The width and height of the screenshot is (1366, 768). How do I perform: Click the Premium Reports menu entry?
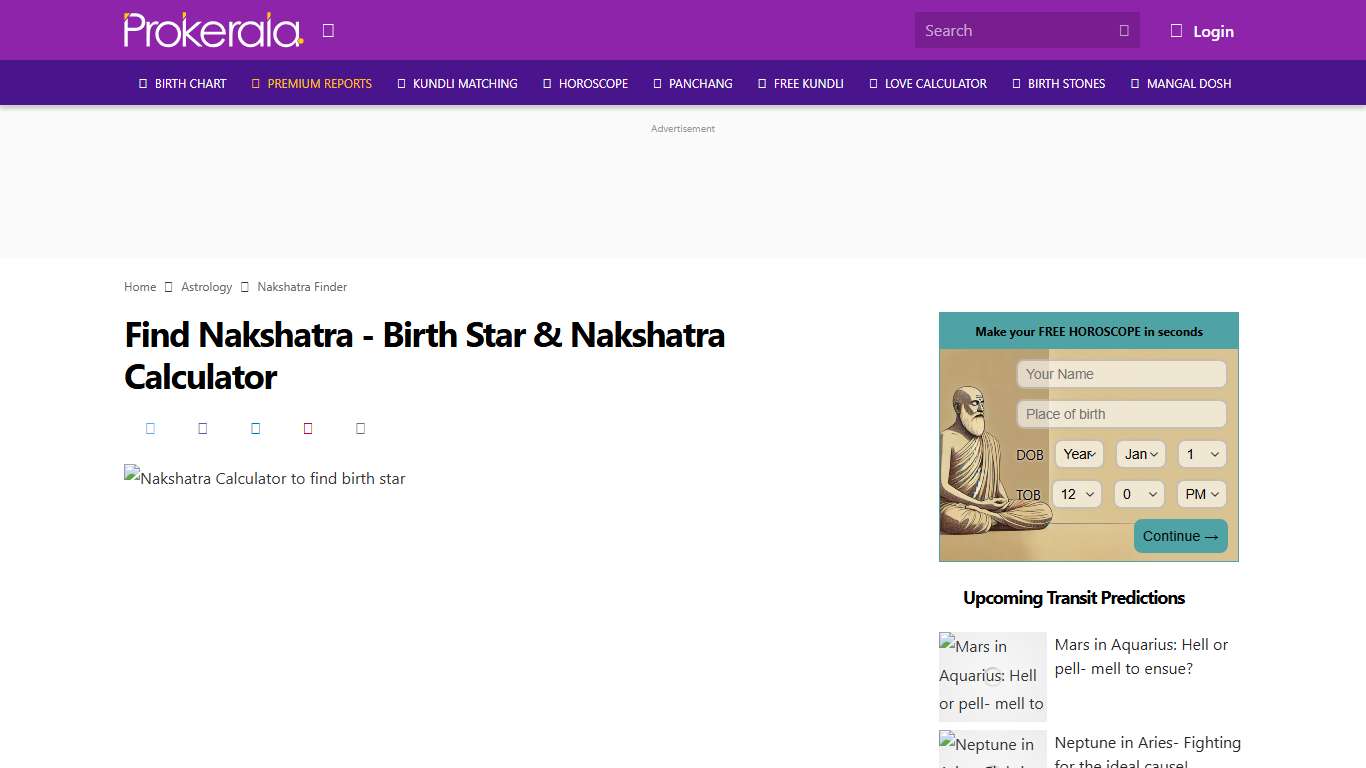pos(320,83)
